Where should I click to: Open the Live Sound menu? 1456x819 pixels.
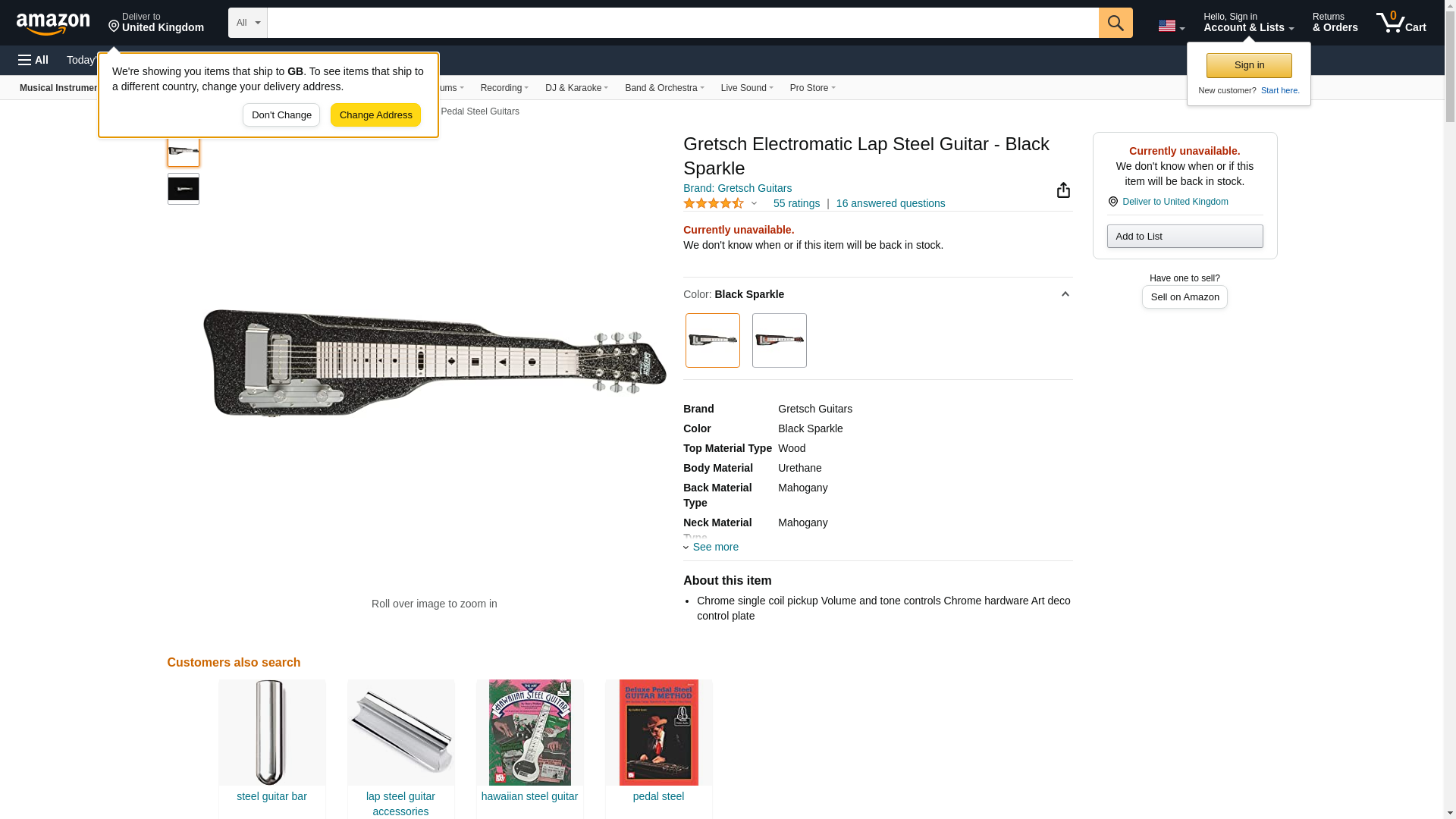click(746, 88)
